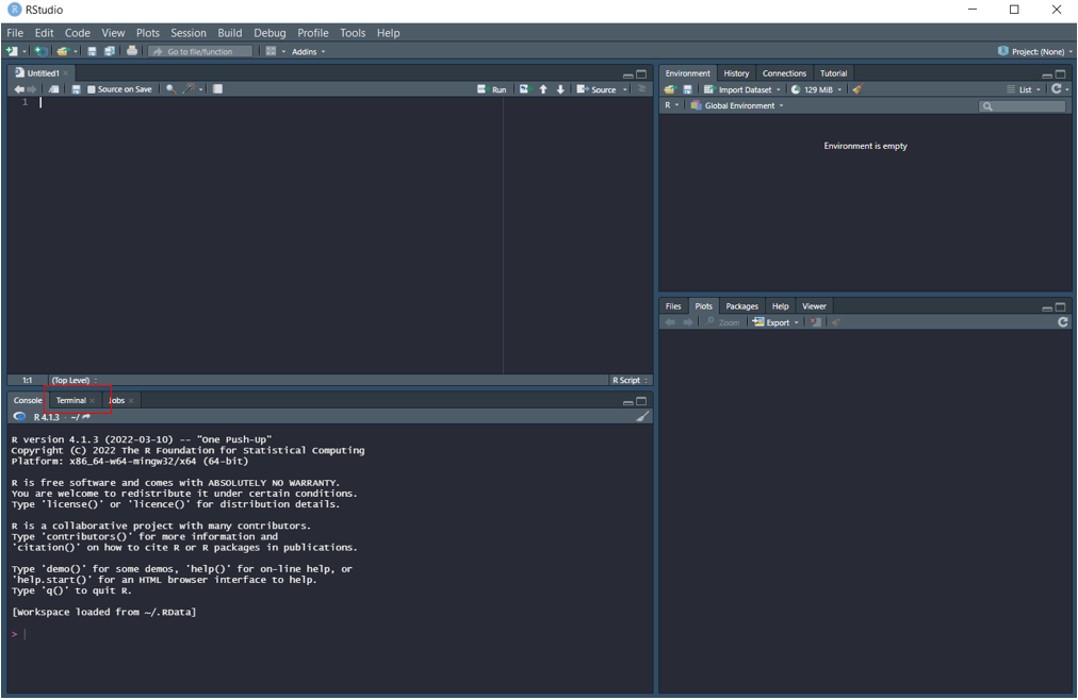
Task: Click the workspace panes layout icon
Action: [271, 52]
